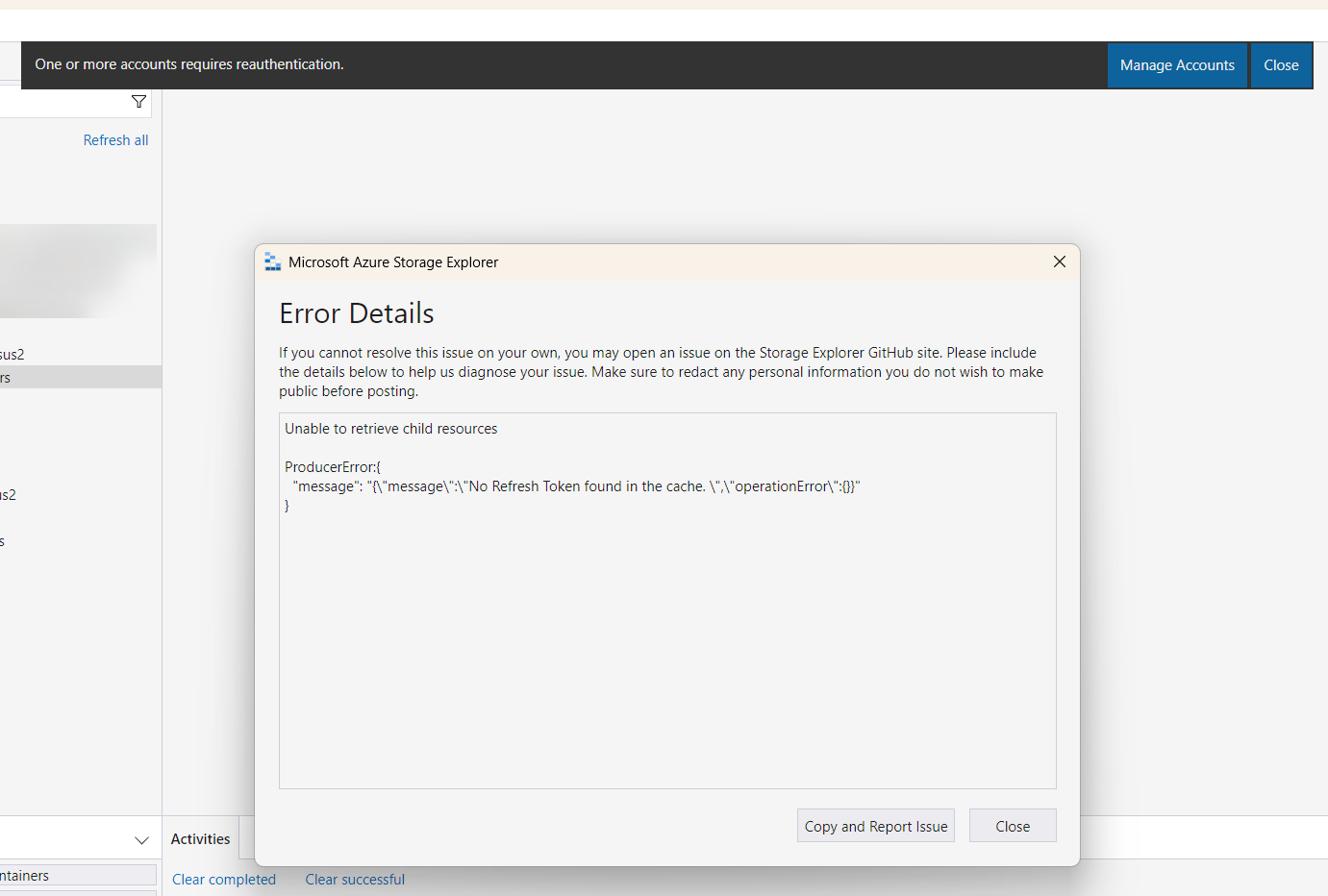The width and height of the screenshot is (1328, 896).
Task: Click the 'Unable to retrieve child resources' text
Action: coord(391,429)
